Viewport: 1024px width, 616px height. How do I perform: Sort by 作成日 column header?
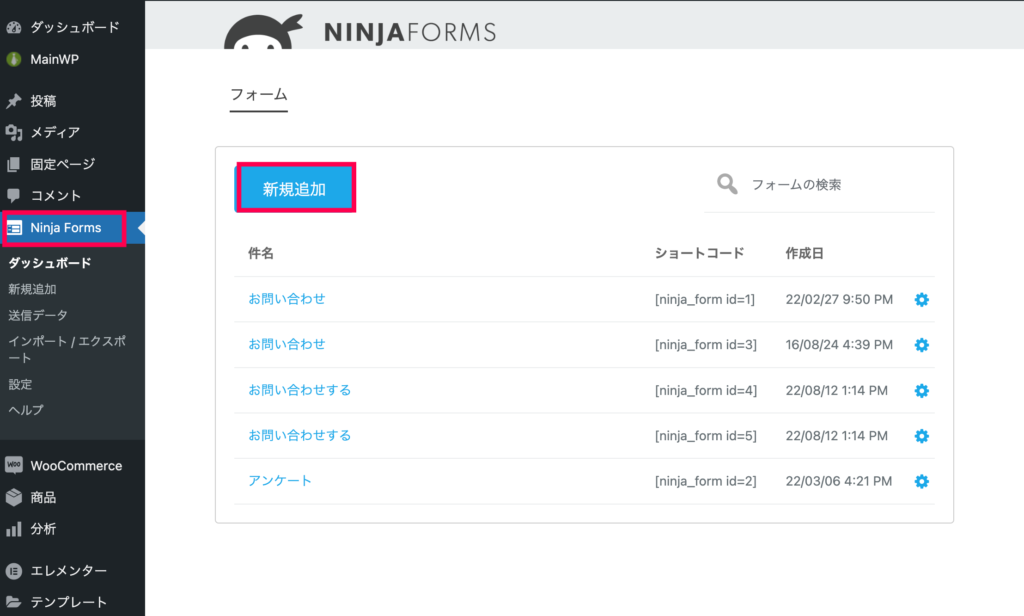click(804, 253)
